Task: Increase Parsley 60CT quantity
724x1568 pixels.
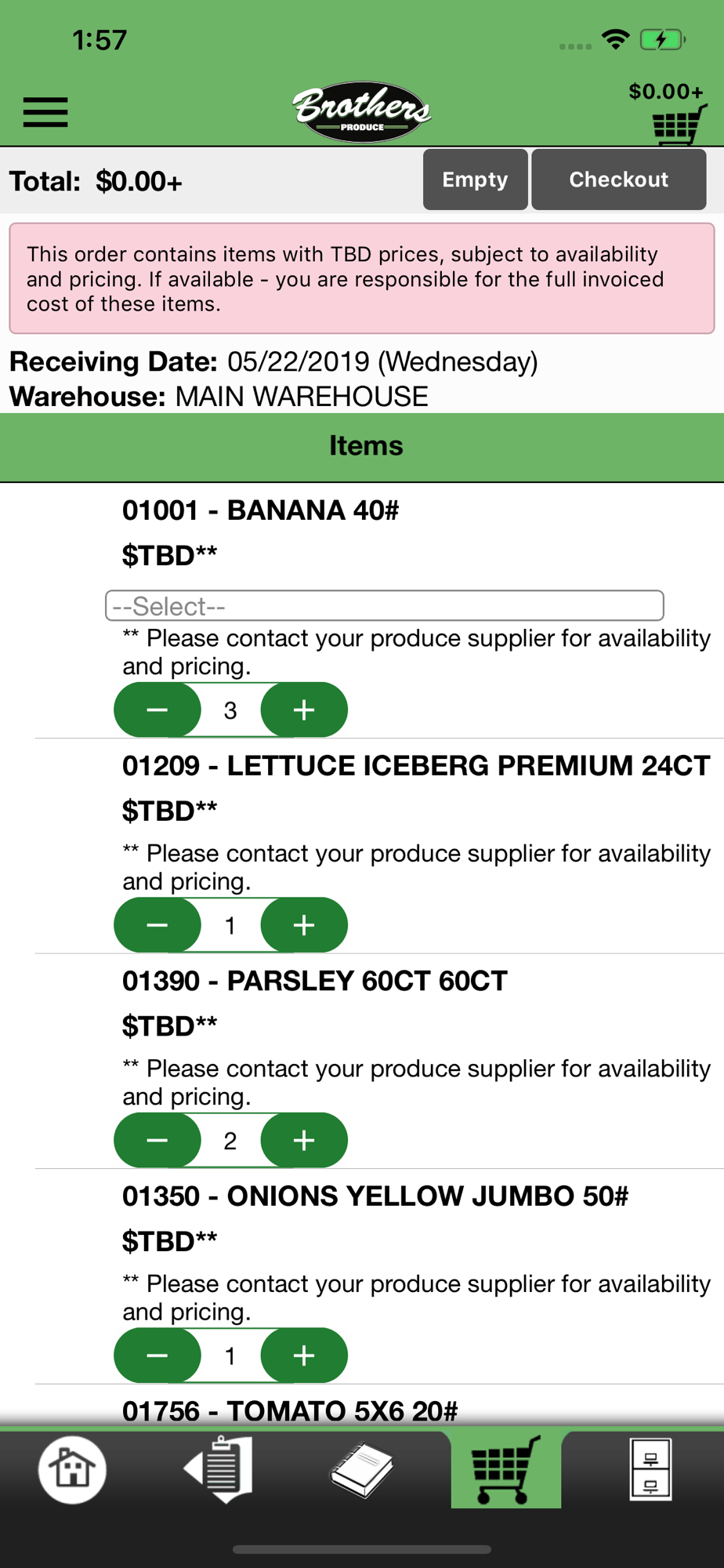Action: 304,1140
